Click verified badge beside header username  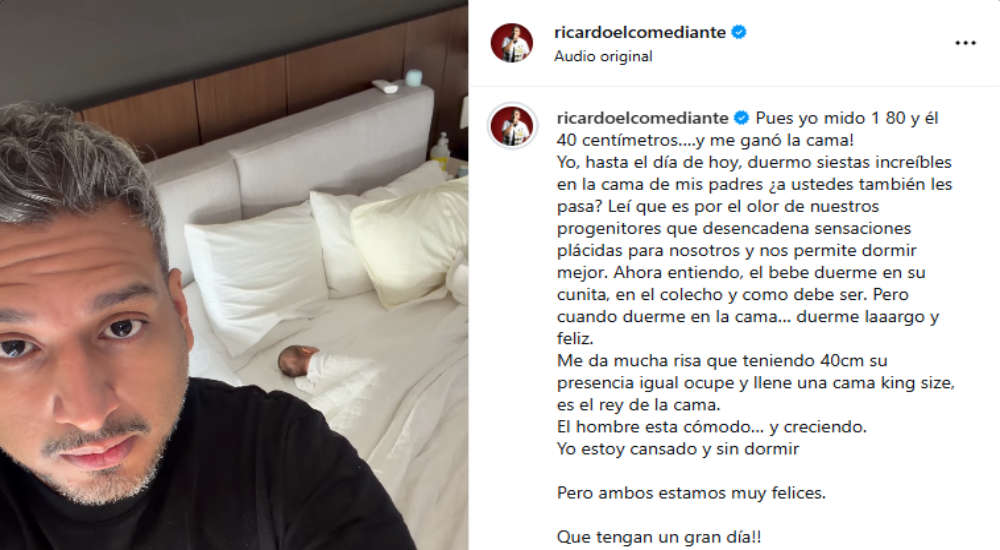click(739, 32)
